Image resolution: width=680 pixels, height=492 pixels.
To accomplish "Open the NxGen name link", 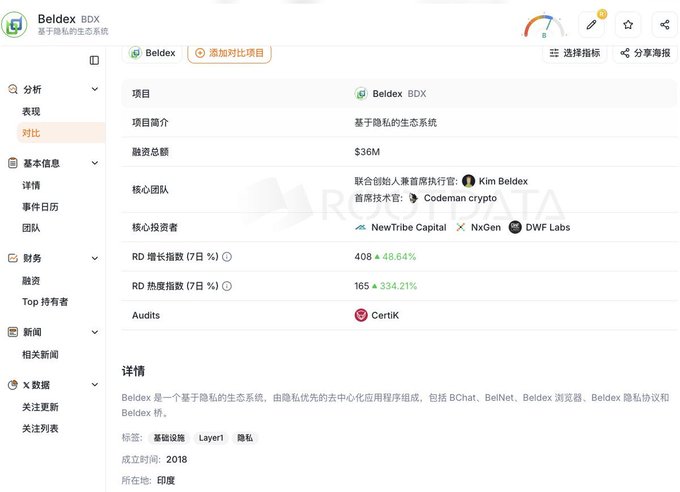I will point(486,227).
